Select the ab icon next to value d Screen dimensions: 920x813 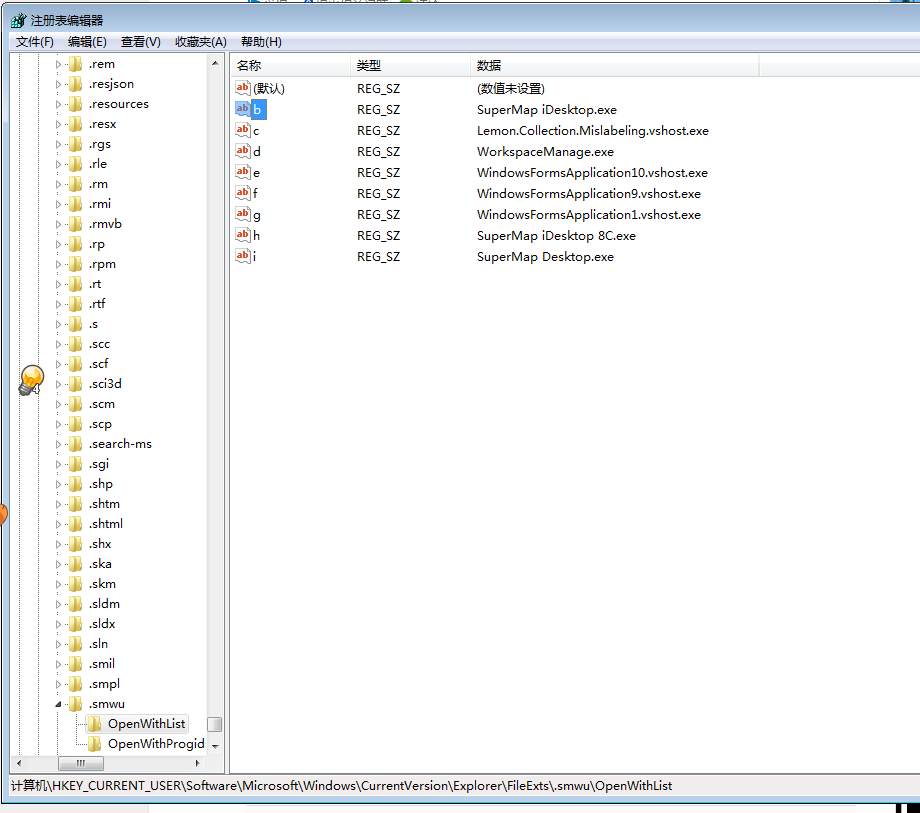(243, 152)
